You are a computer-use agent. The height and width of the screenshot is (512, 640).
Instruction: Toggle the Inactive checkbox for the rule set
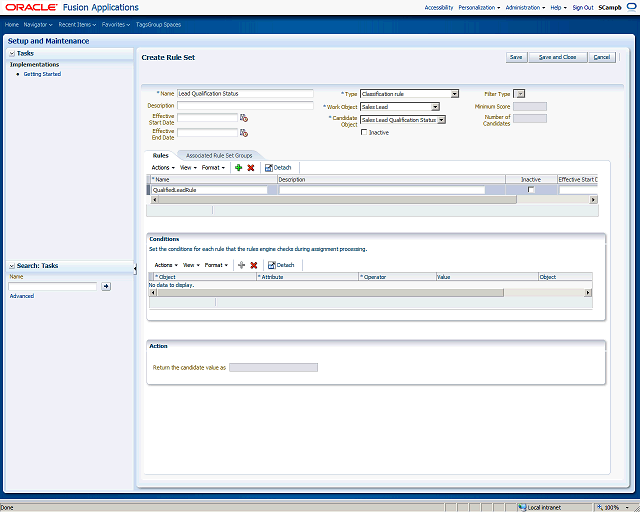pos(364,132)
